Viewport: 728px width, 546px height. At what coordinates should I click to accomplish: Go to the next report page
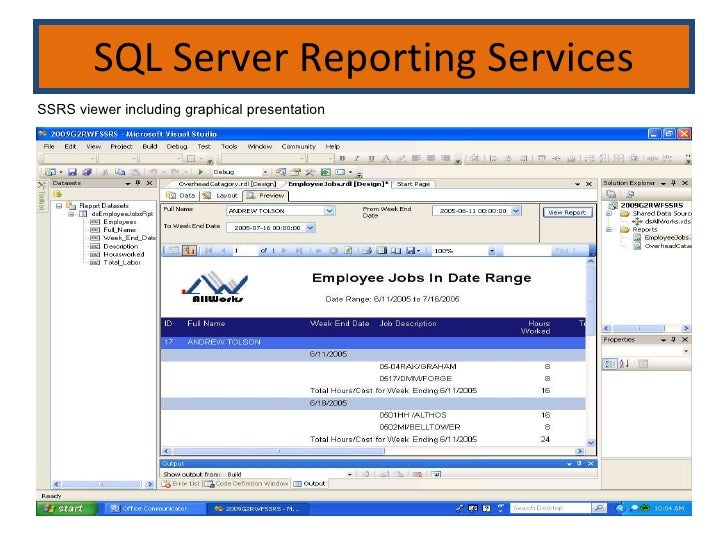click(284, 251)
